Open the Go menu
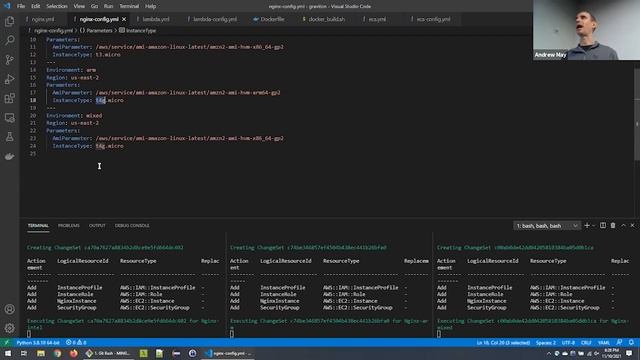 94,6
